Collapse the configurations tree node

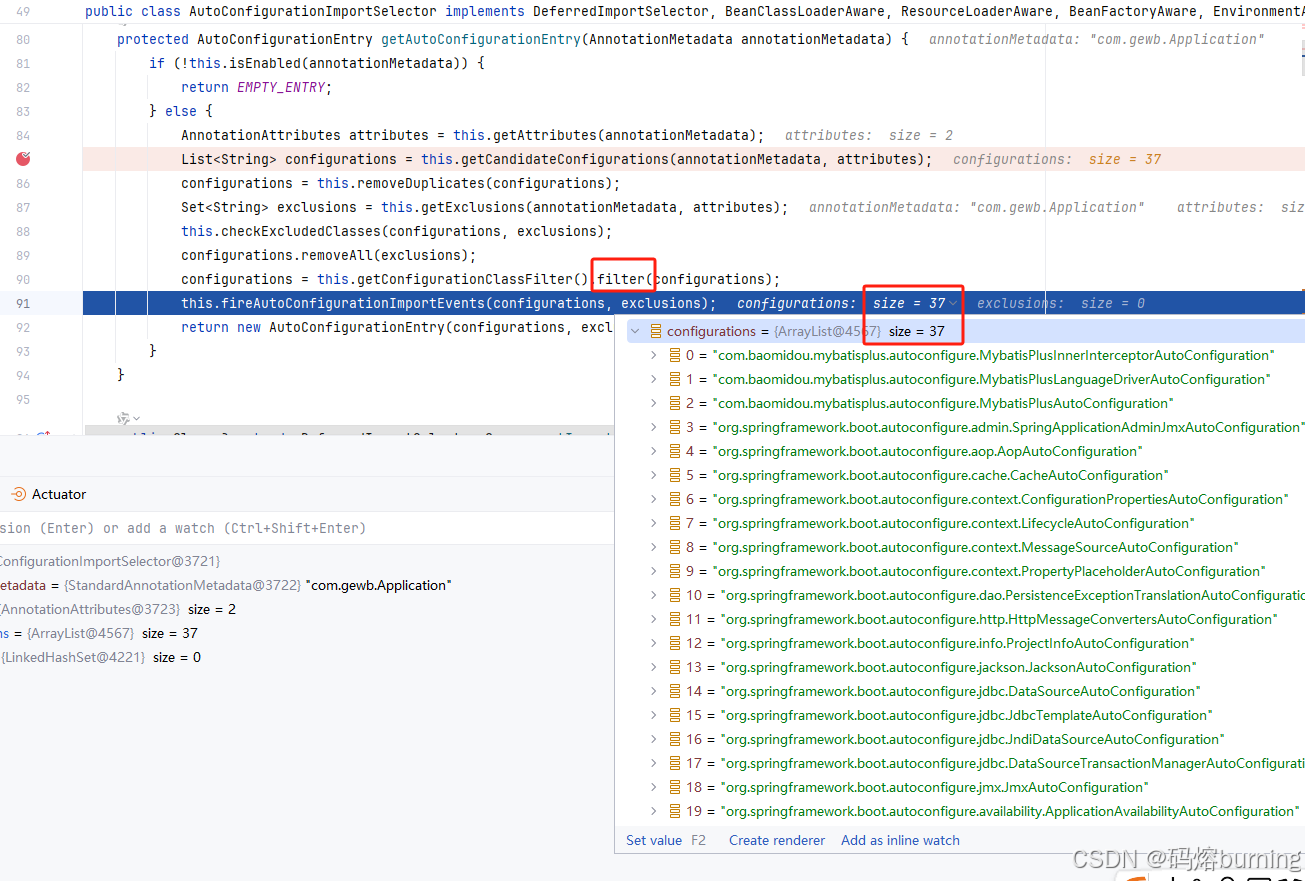[635, 331]
